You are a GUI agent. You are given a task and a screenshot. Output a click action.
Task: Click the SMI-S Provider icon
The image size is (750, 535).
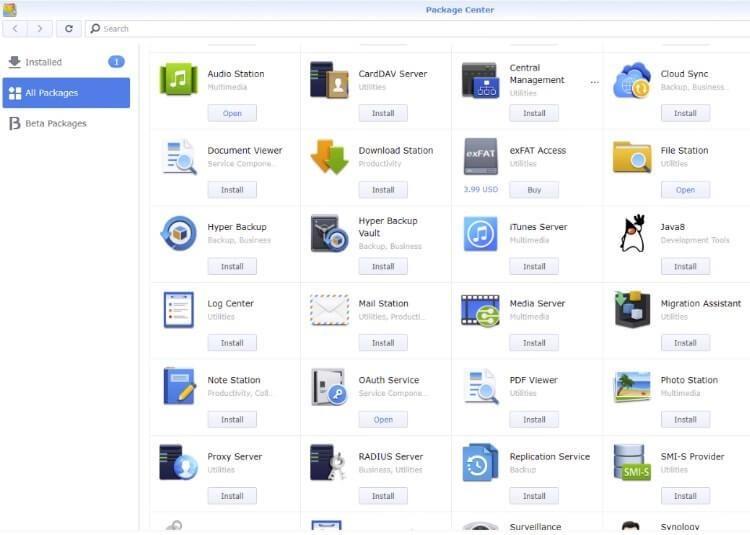(632, 462)
